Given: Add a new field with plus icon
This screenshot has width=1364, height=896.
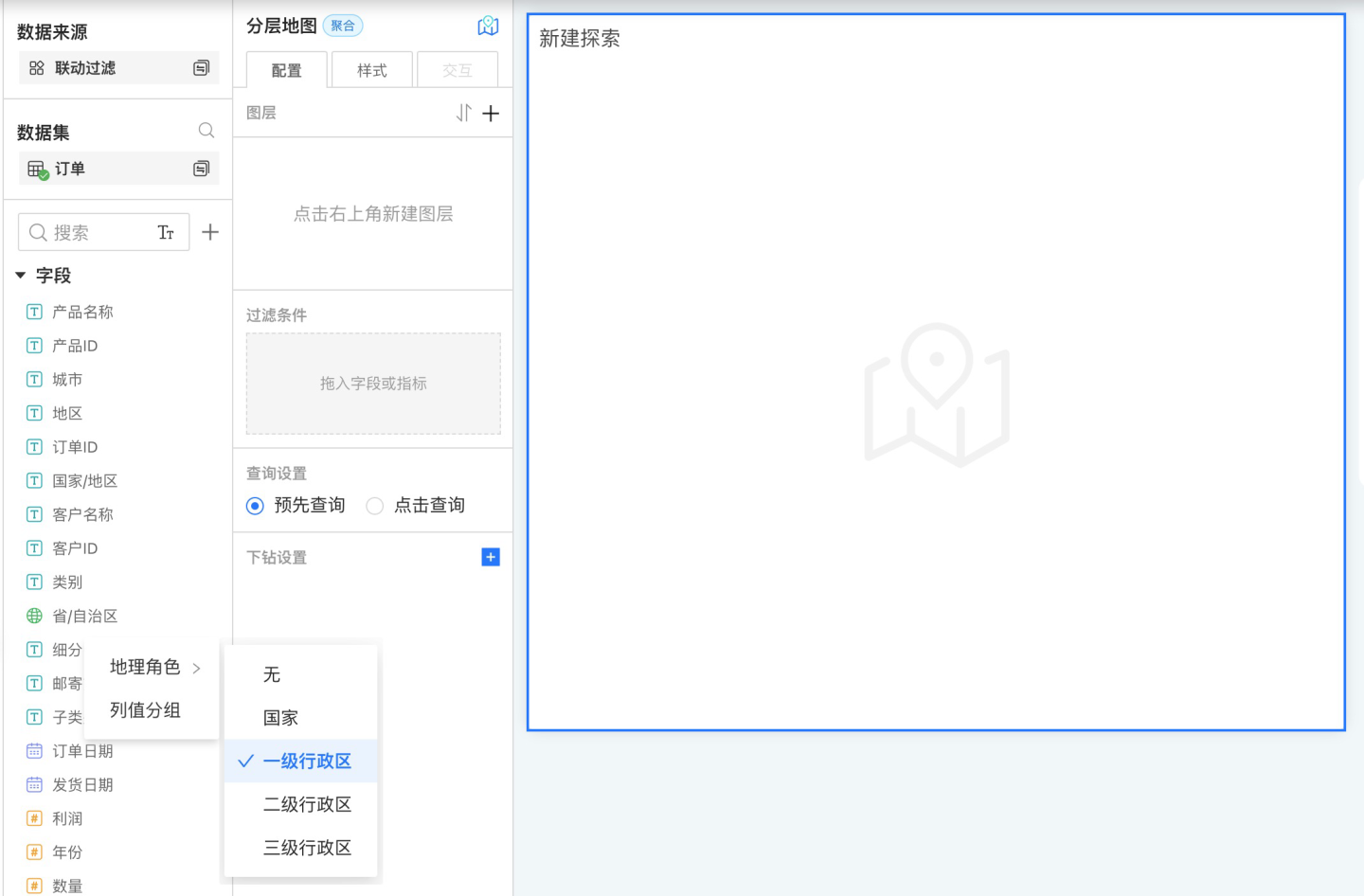Looking at the screenshot, I should point(210,232).
